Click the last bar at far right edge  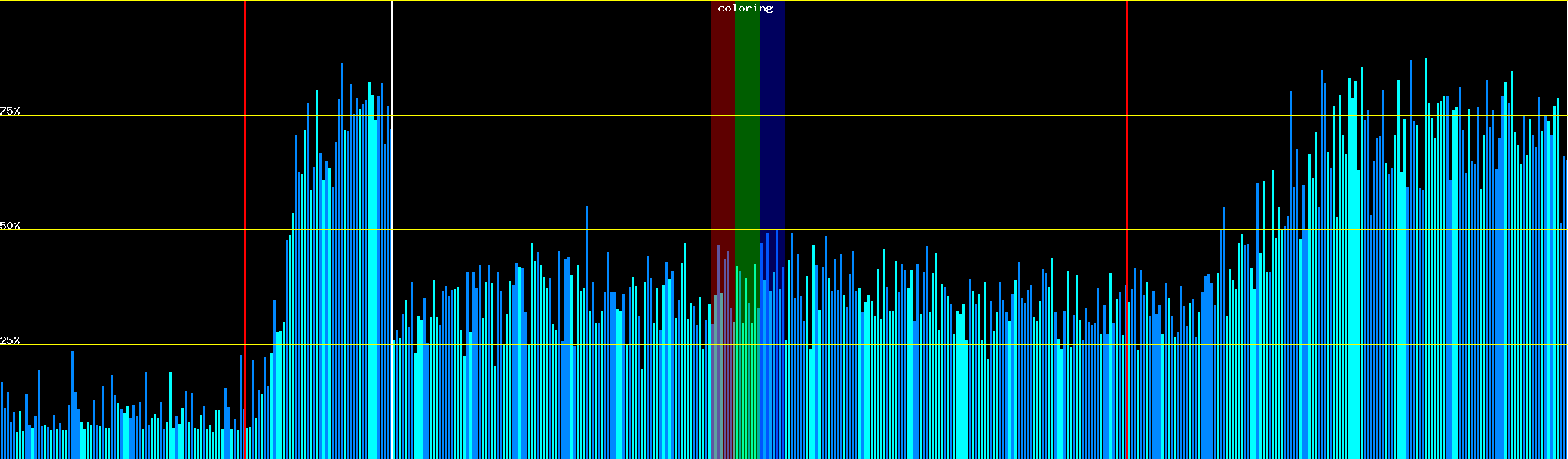(1566, 306)
